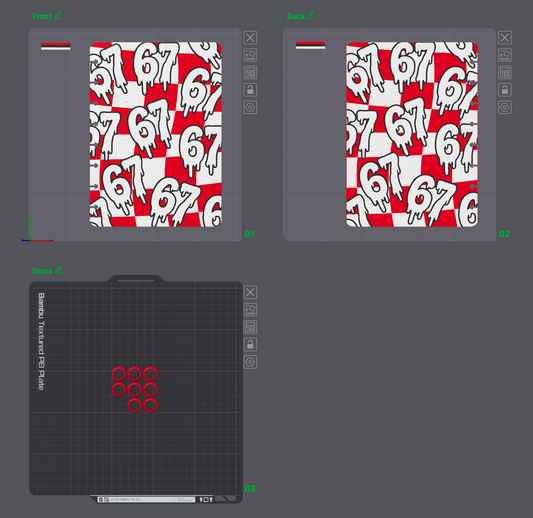
Task: Remove the Front plate with its X icon
Action: pos(250,37)
